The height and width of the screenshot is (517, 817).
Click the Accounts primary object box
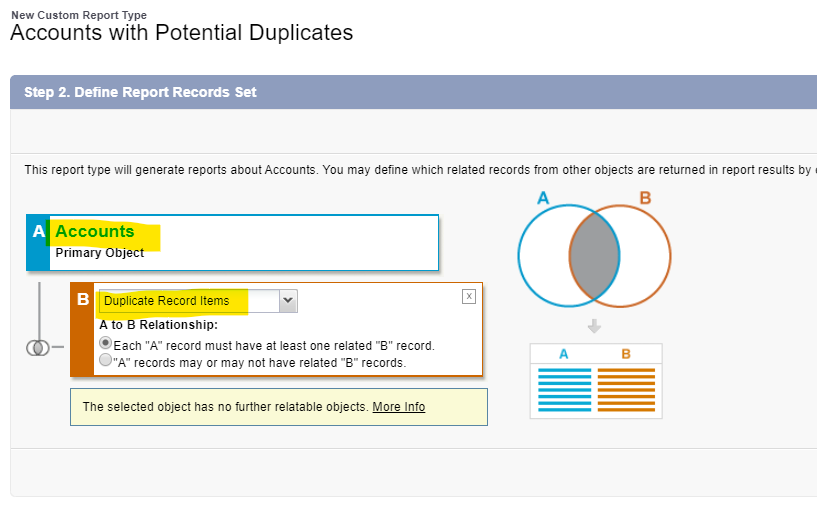pyautogui.click(x=232, y=242)
